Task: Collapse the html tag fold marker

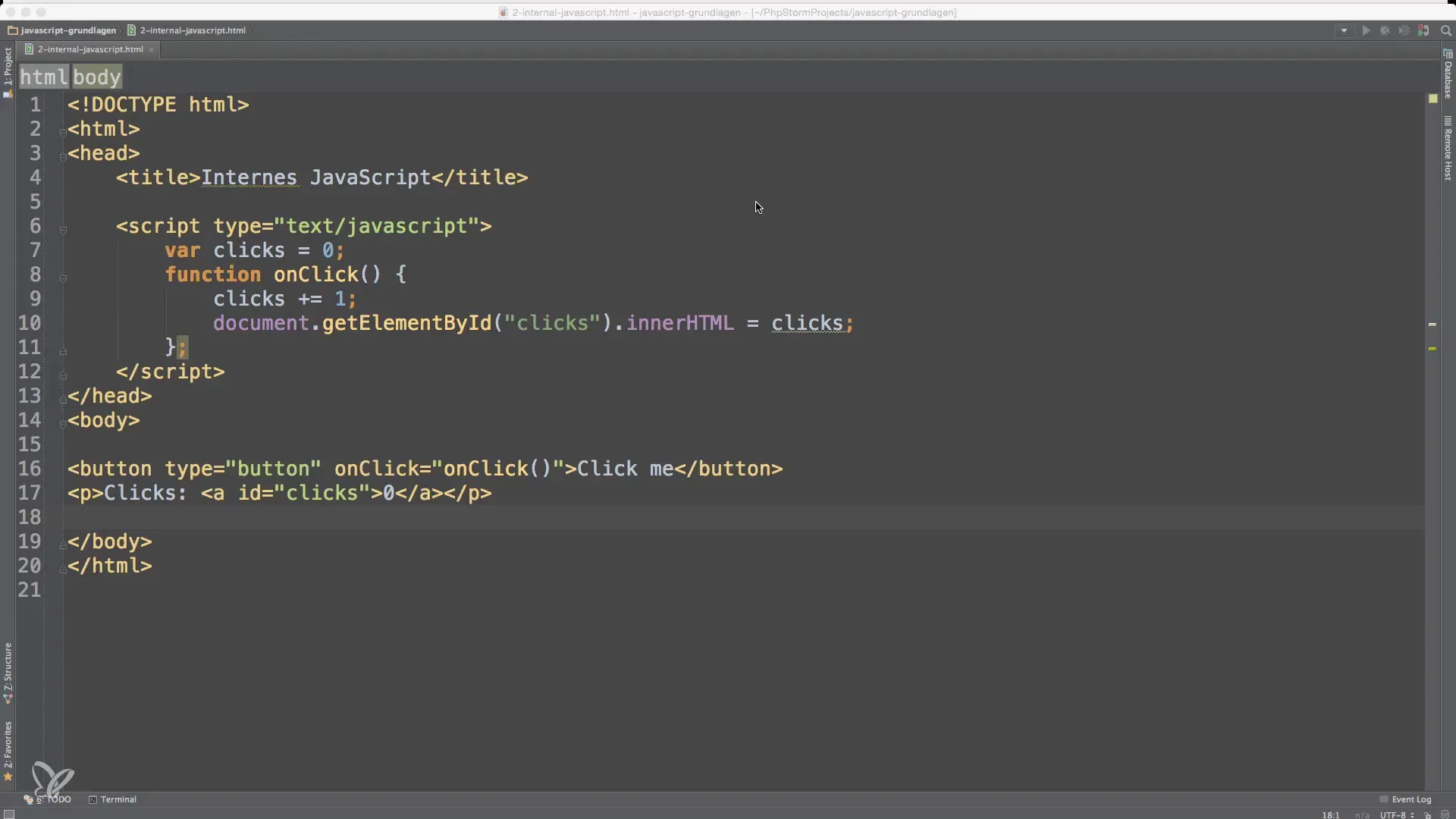Action: [63, 132]
